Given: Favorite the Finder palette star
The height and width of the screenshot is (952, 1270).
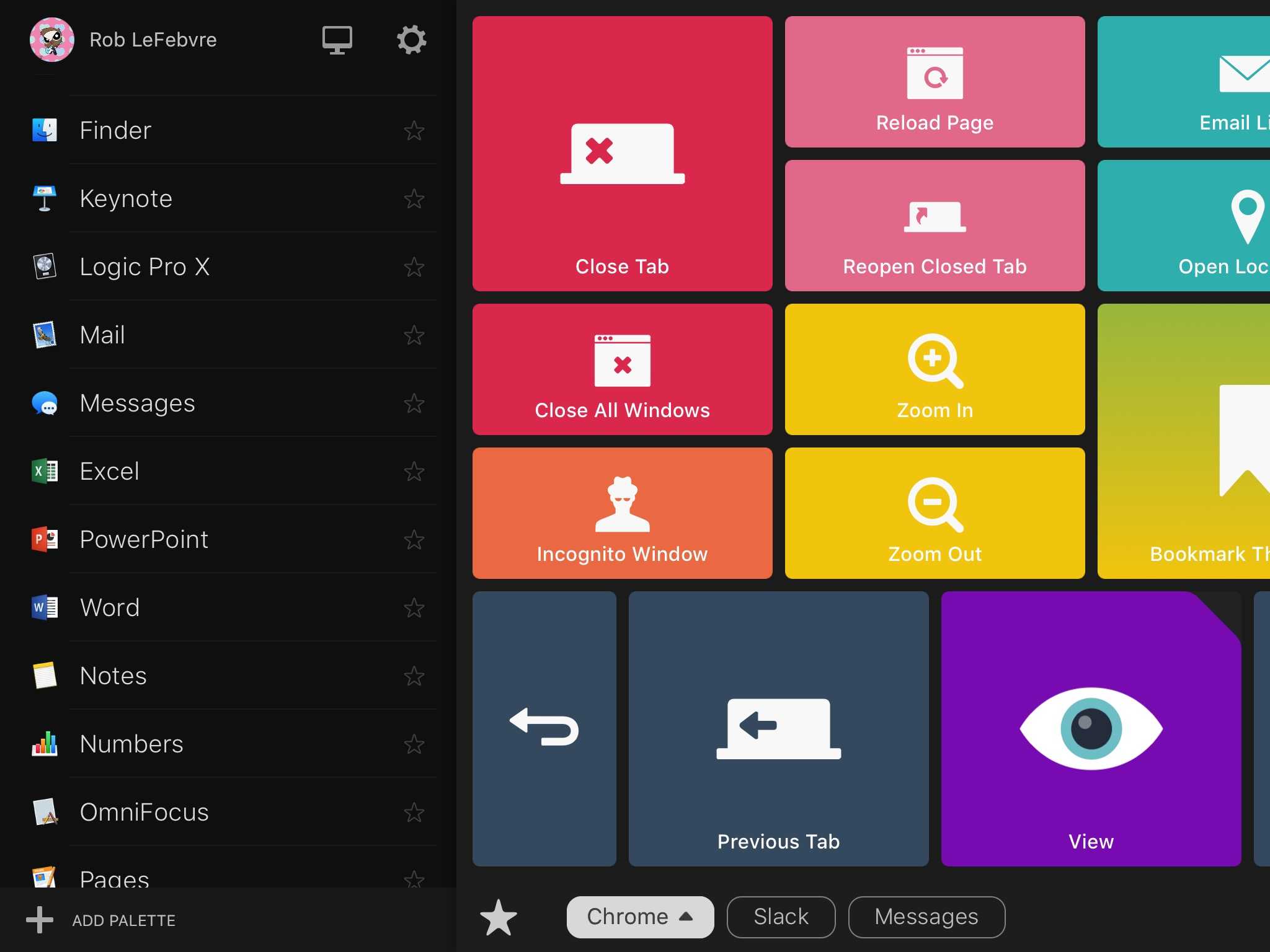Looking at the screenshot, I should [x=414, y=131].
